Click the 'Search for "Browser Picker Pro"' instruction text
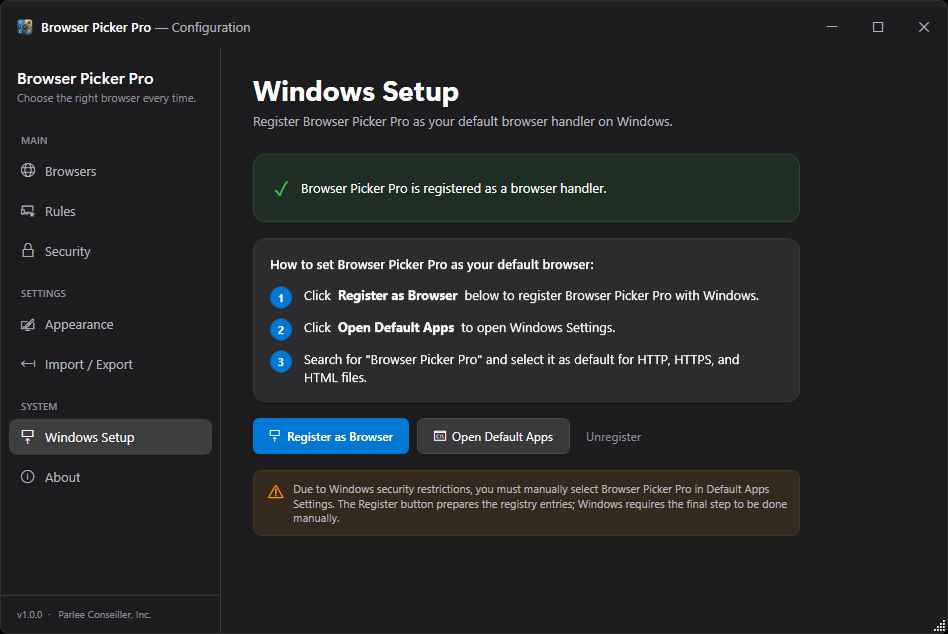This screenshot has width=948, height=634. click(x=521, y=368)
